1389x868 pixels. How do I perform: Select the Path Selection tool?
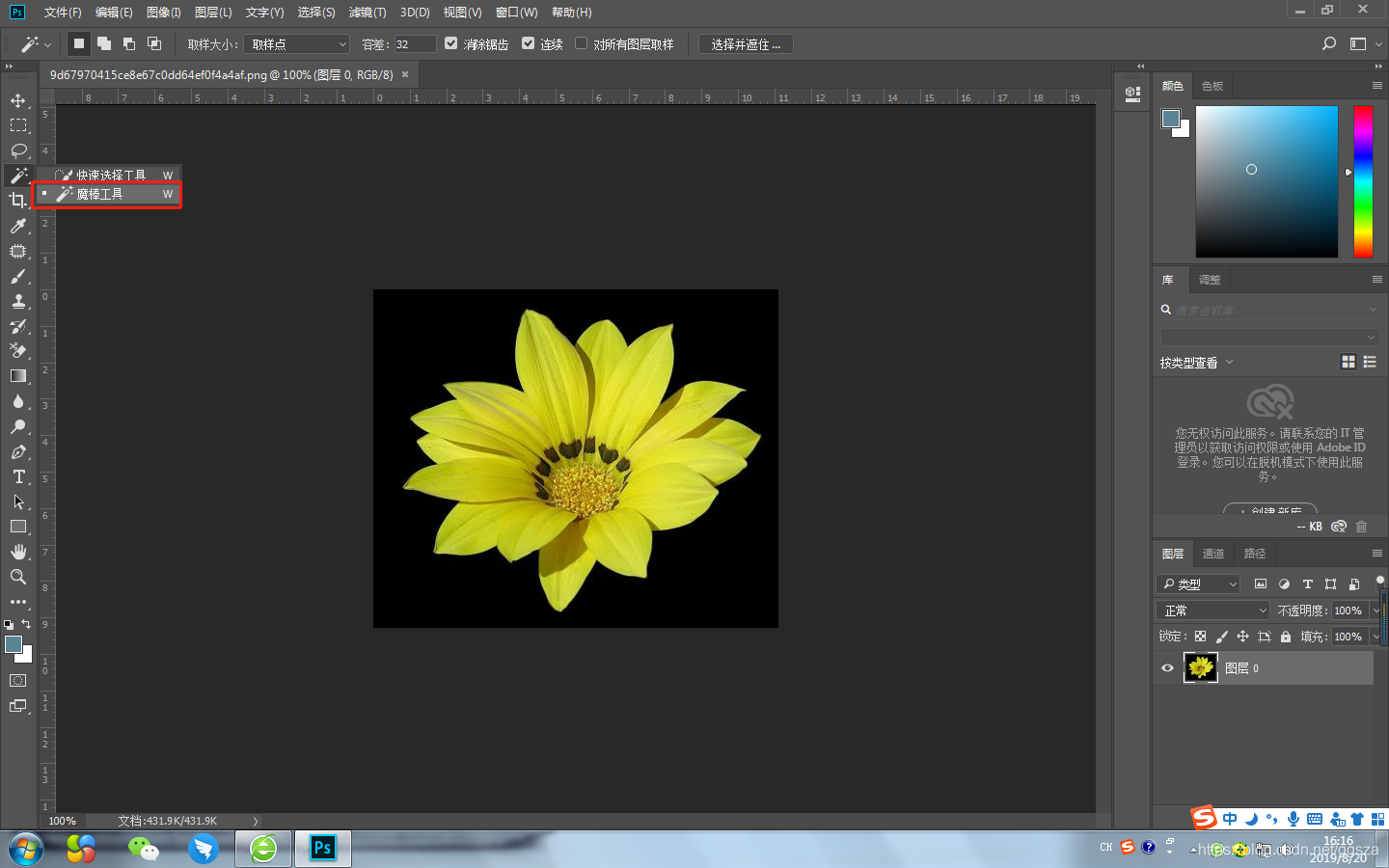(17, 502)
